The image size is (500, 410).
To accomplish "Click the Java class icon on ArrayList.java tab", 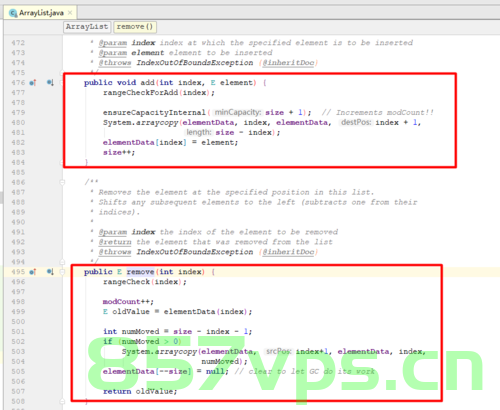I will 13,13.
